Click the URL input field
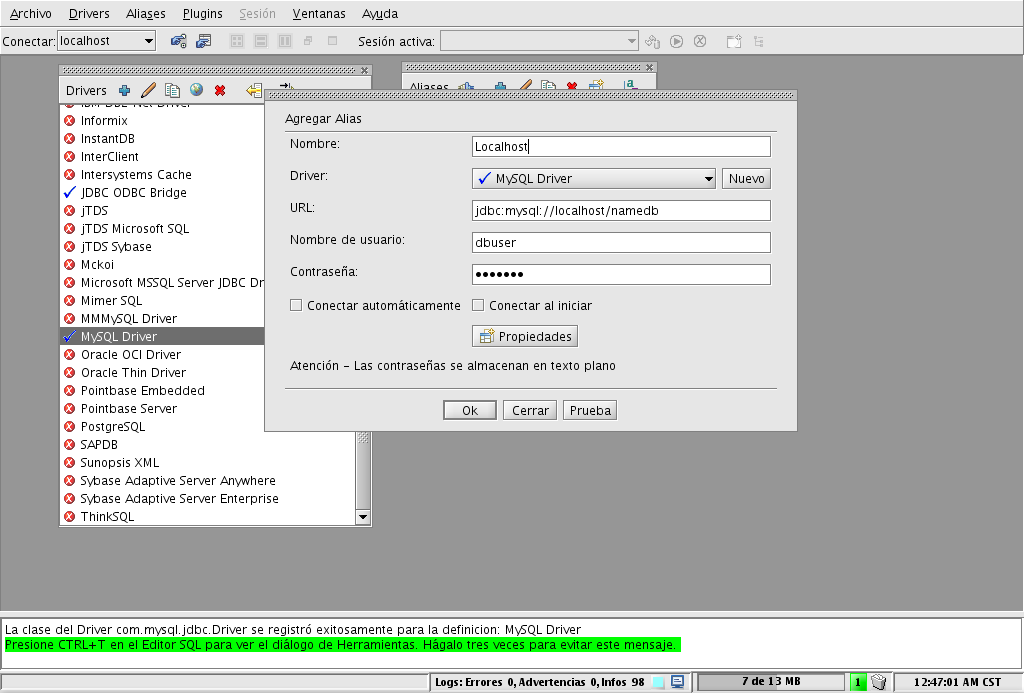 click(x=621, y=210)
